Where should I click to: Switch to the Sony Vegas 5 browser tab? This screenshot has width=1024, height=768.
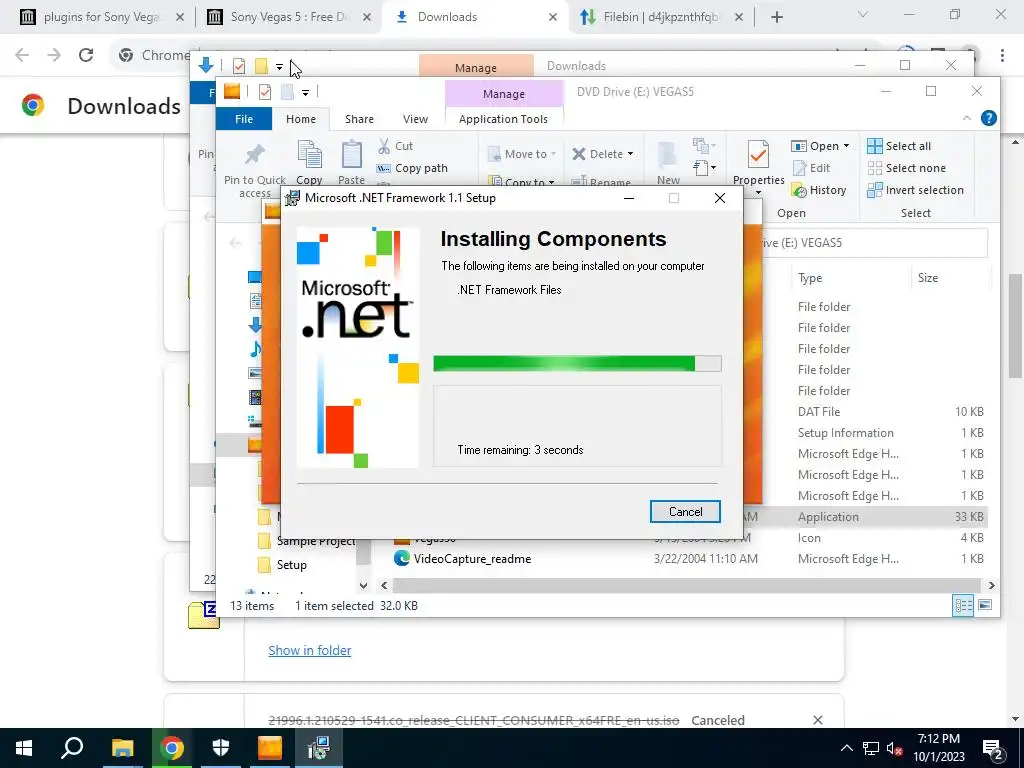point(291,17)
